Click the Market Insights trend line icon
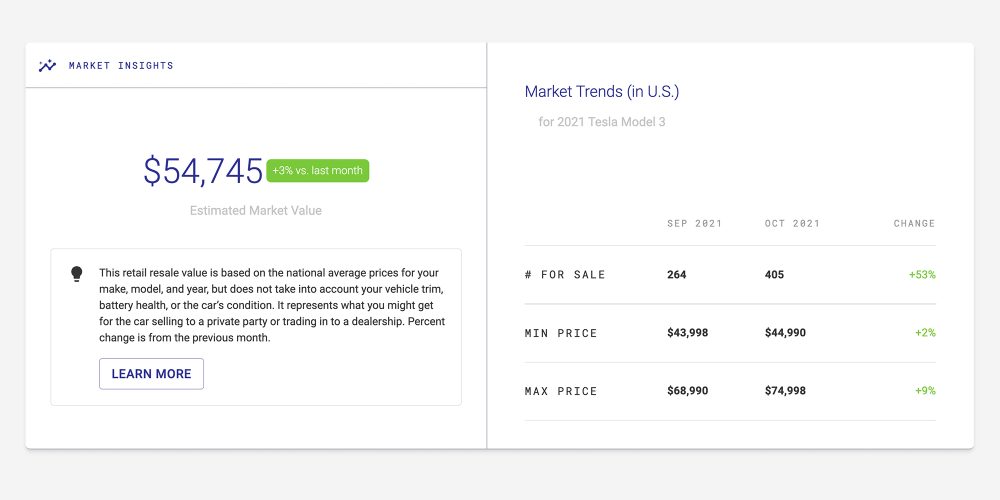 tap(47, 66)
